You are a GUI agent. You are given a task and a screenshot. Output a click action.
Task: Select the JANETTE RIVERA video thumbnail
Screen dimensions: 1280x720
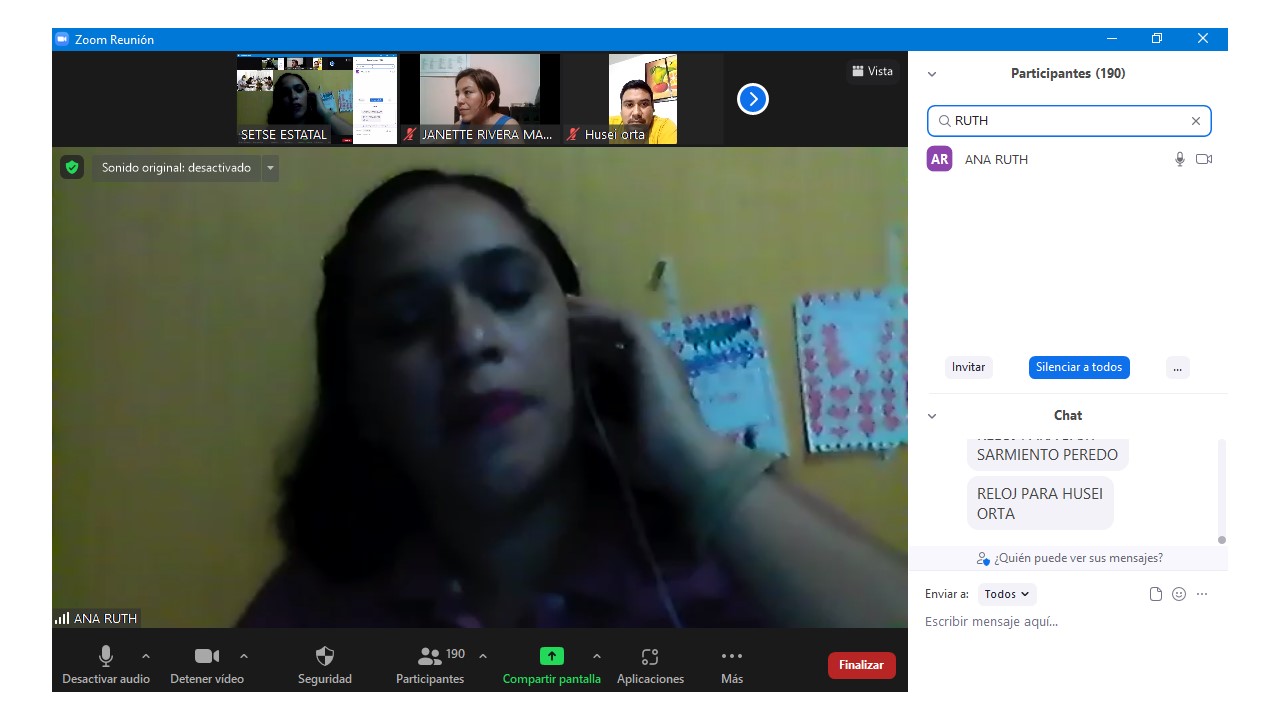480,99
